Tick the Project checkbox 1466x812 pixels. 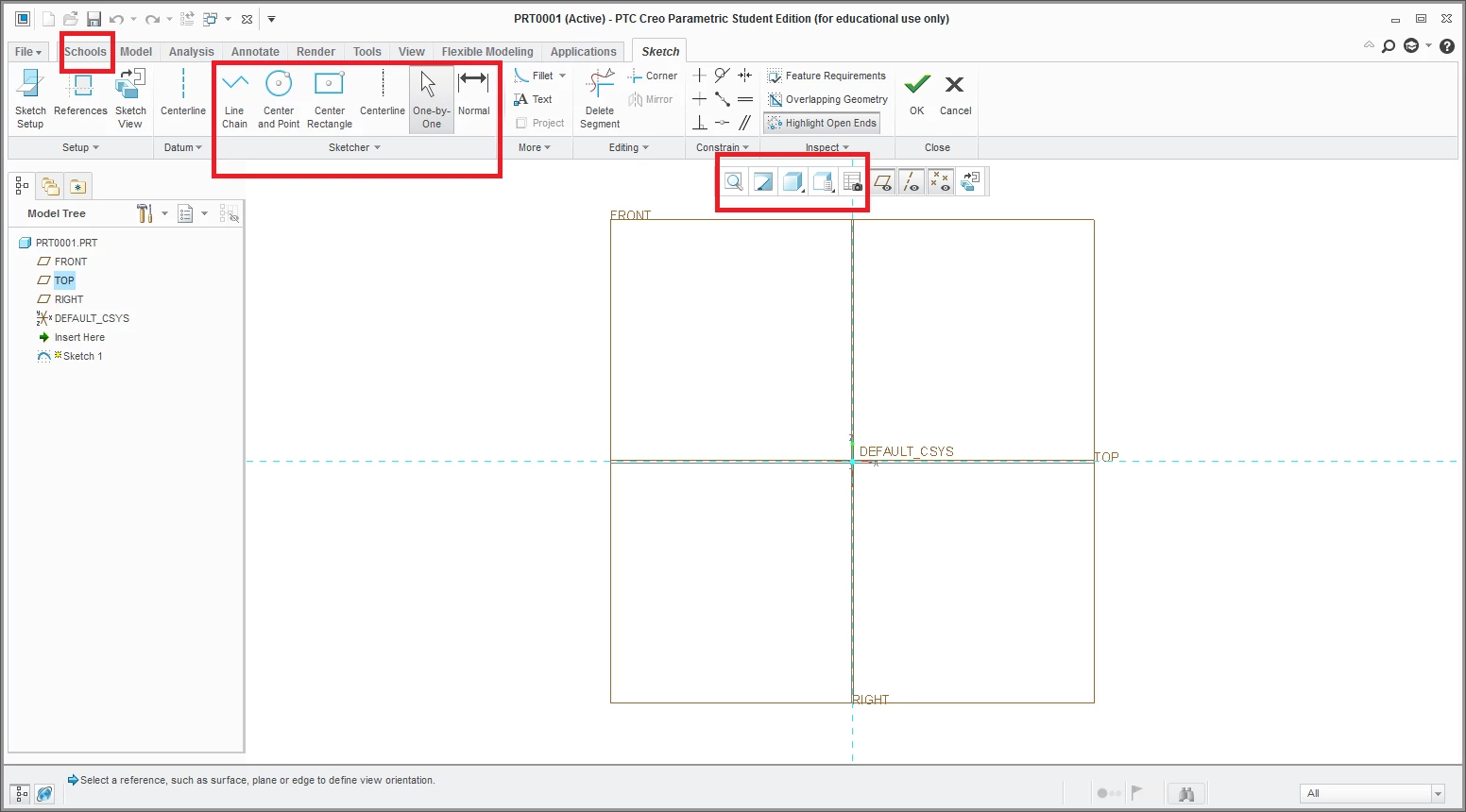(521, 123)
